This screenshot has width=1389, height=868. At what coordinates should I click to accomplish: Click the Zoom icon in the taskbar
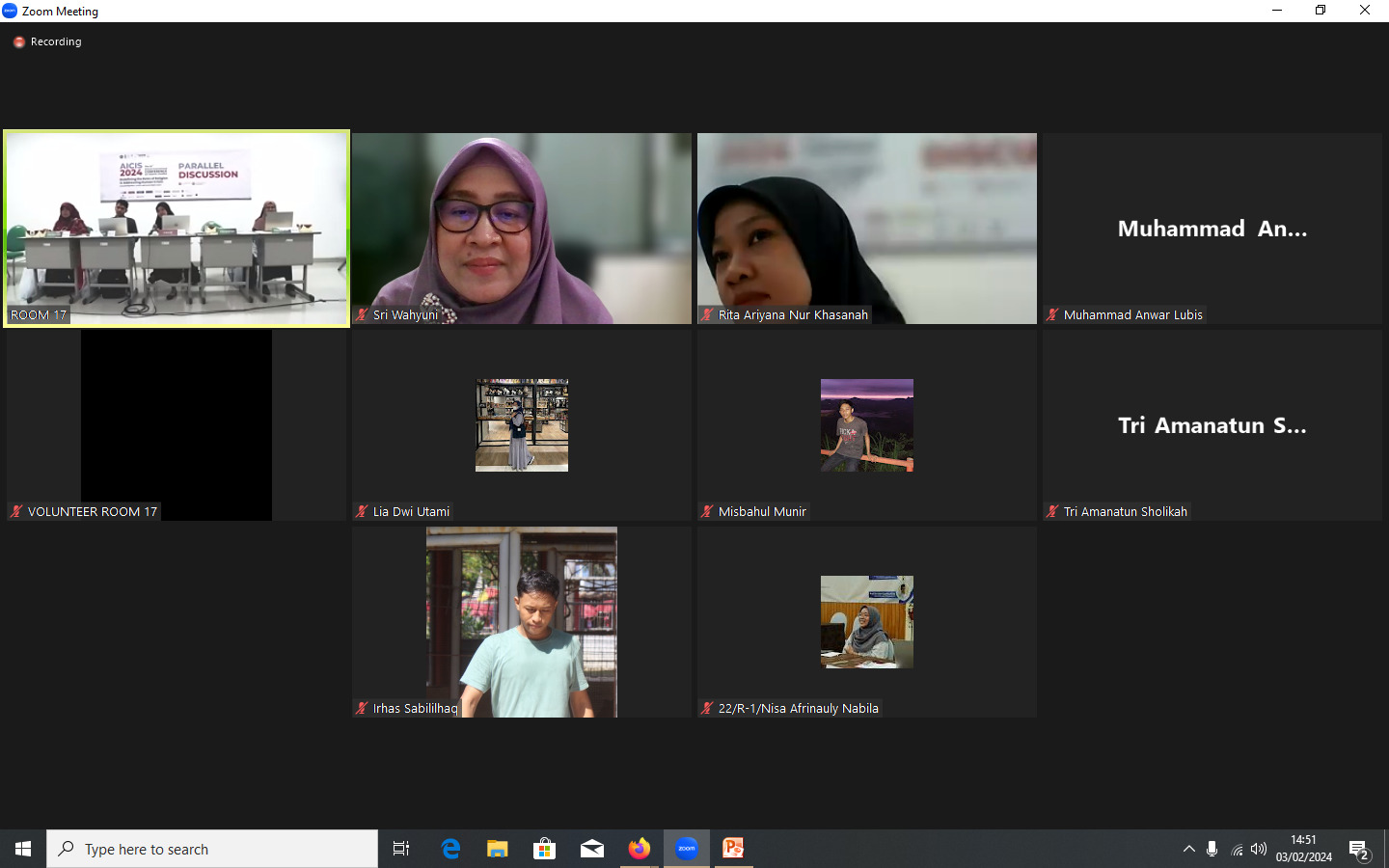pyautogui.click(x=687, y=849)
